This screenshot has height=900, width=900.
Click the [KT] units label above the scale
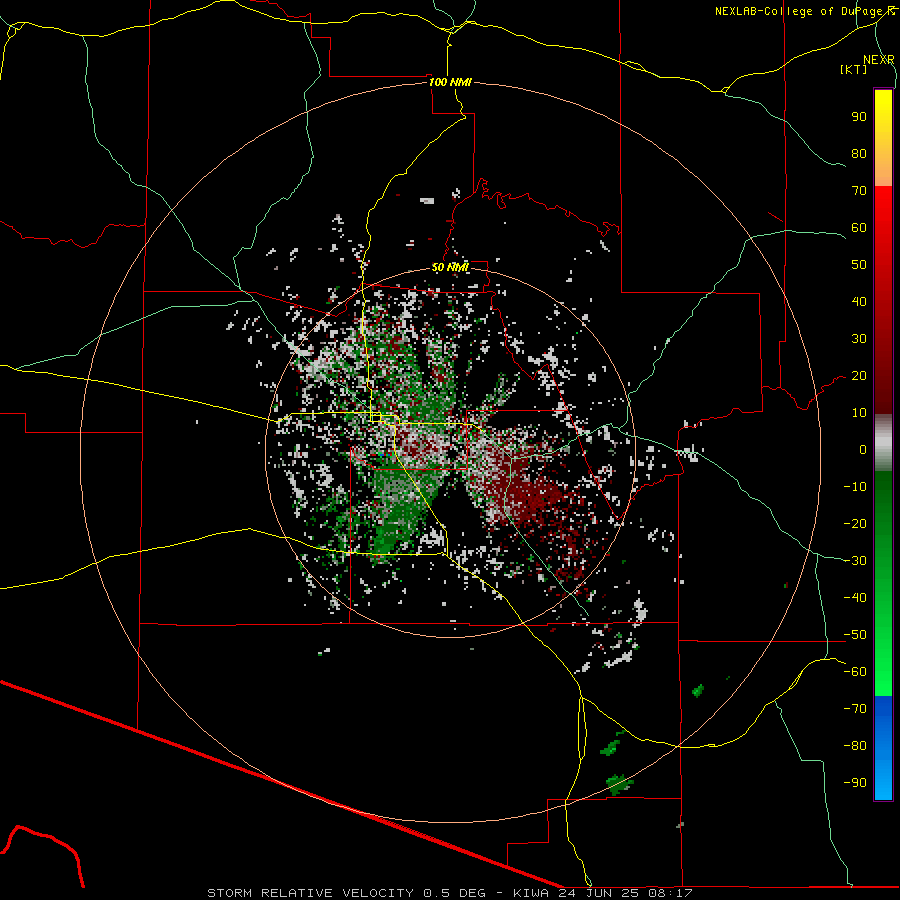point(853,69)
